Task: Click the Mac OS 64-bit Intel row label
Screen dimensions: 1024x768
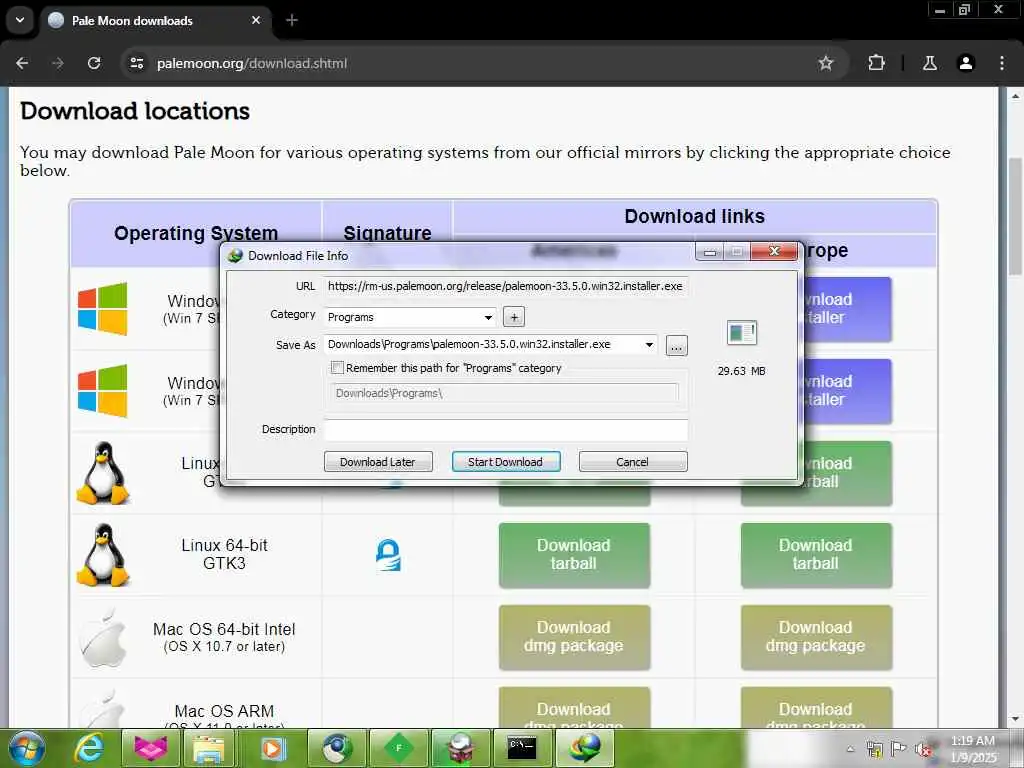Action: click(224, 637)
